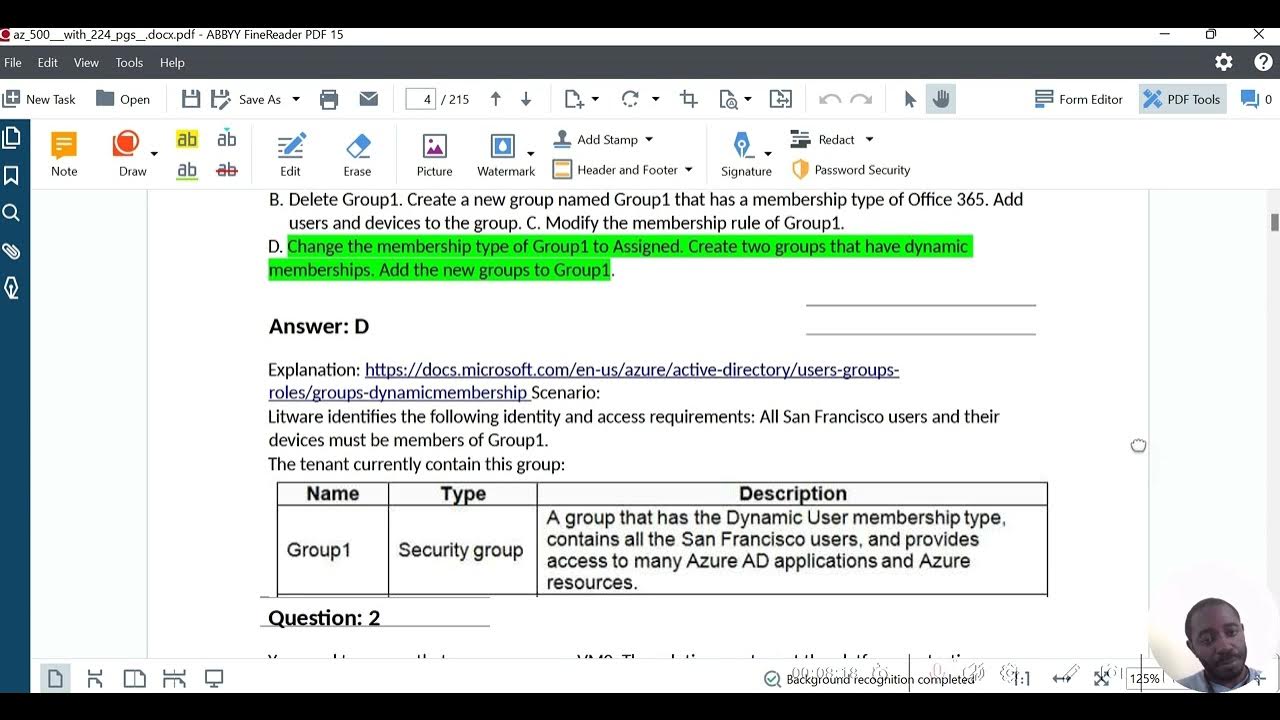
Task: Select the arrow pointer tool
Action: pos(910,99)
